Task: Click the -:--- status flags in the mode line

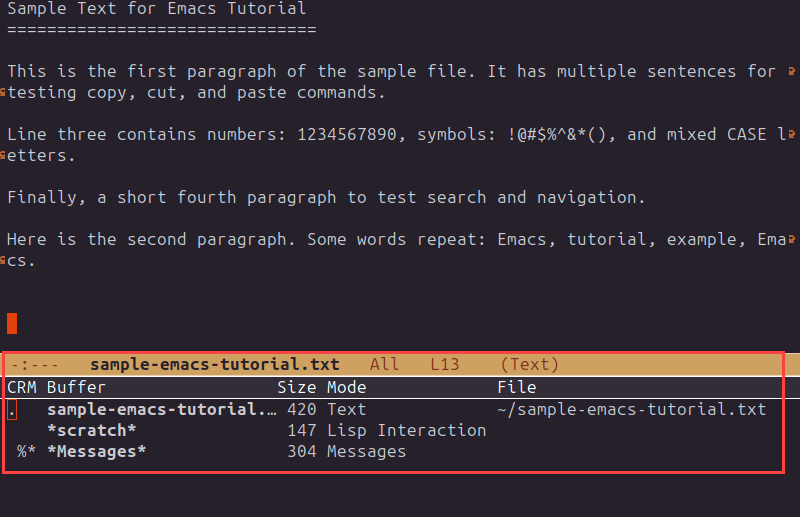Action: pos(34,365)
